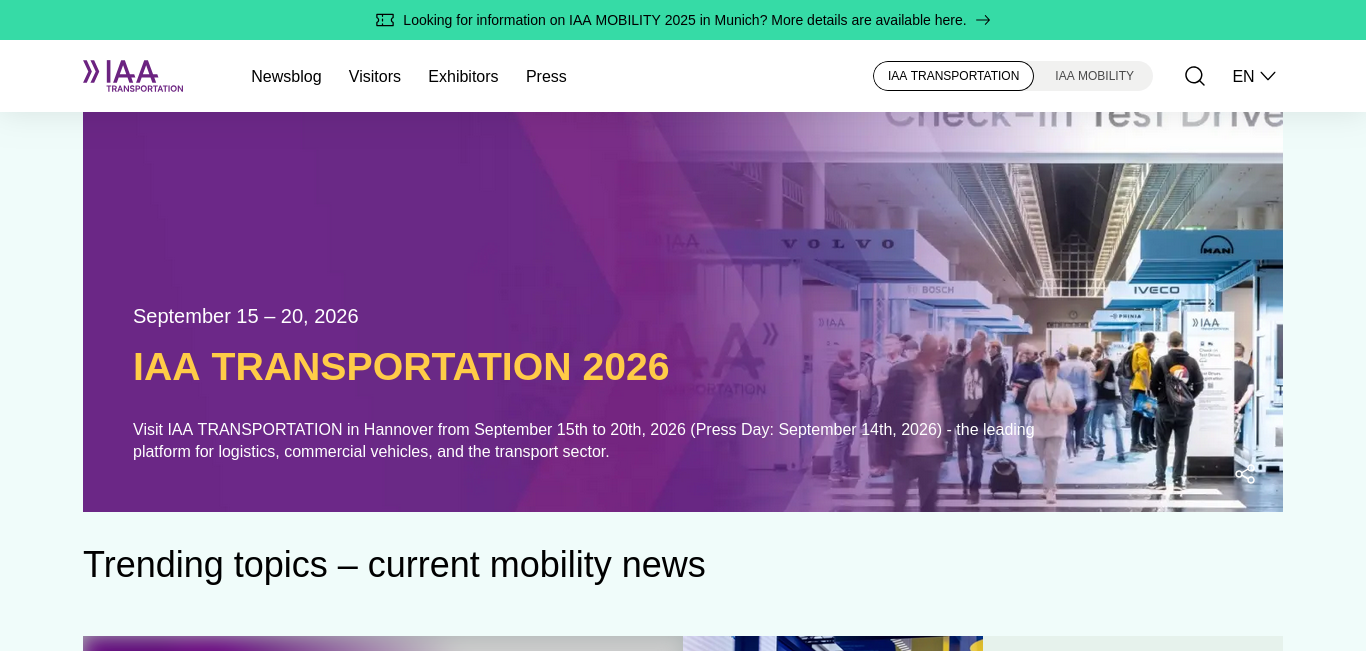The height and width of the screenshot is (651, 1366).
Task: Click the IAA TRANSPORTATION 2026 headline
Action: [401, 366]
